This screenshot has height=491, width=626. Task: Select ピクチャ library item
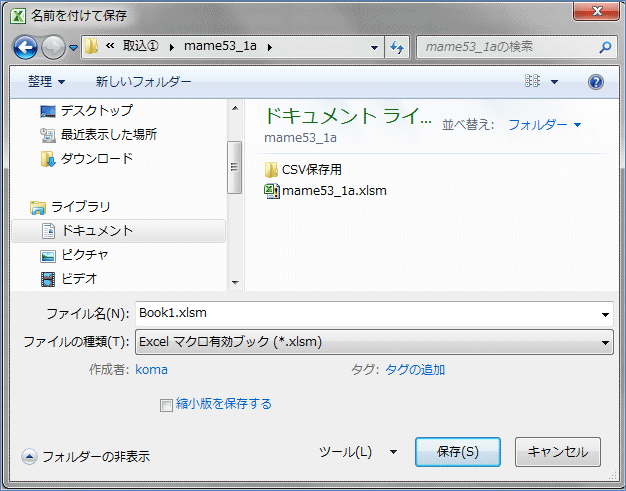click(85, 255)
